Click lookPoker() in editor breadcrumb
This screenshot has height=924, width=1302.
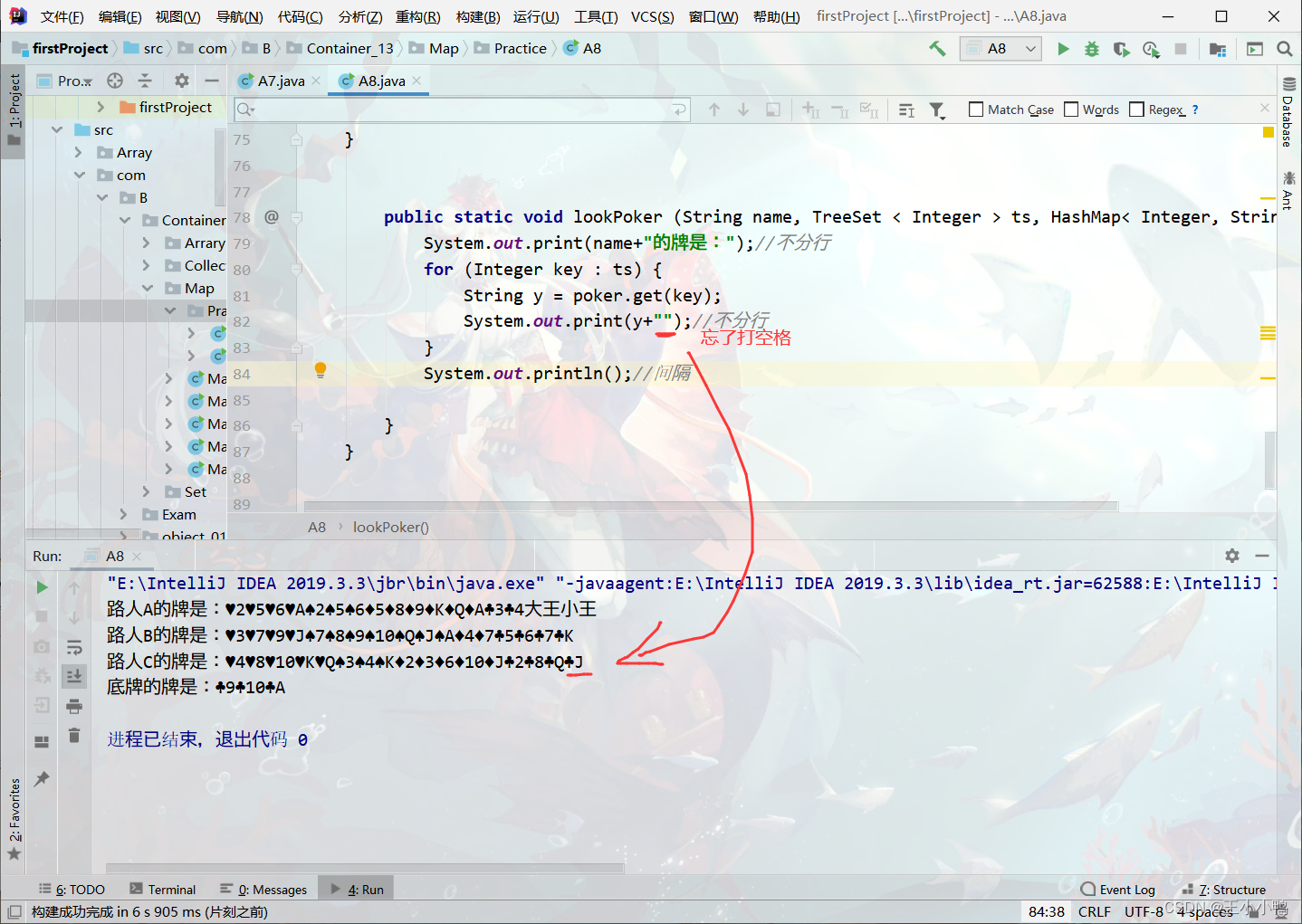coord(390,528)
